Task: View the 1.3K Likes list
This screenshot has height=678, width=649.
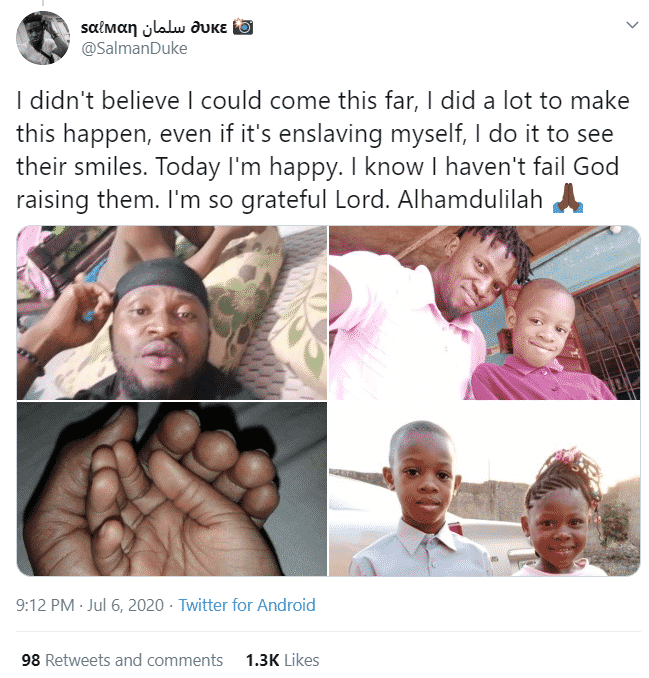Action: pyautogui.click(x=282, y=660)
